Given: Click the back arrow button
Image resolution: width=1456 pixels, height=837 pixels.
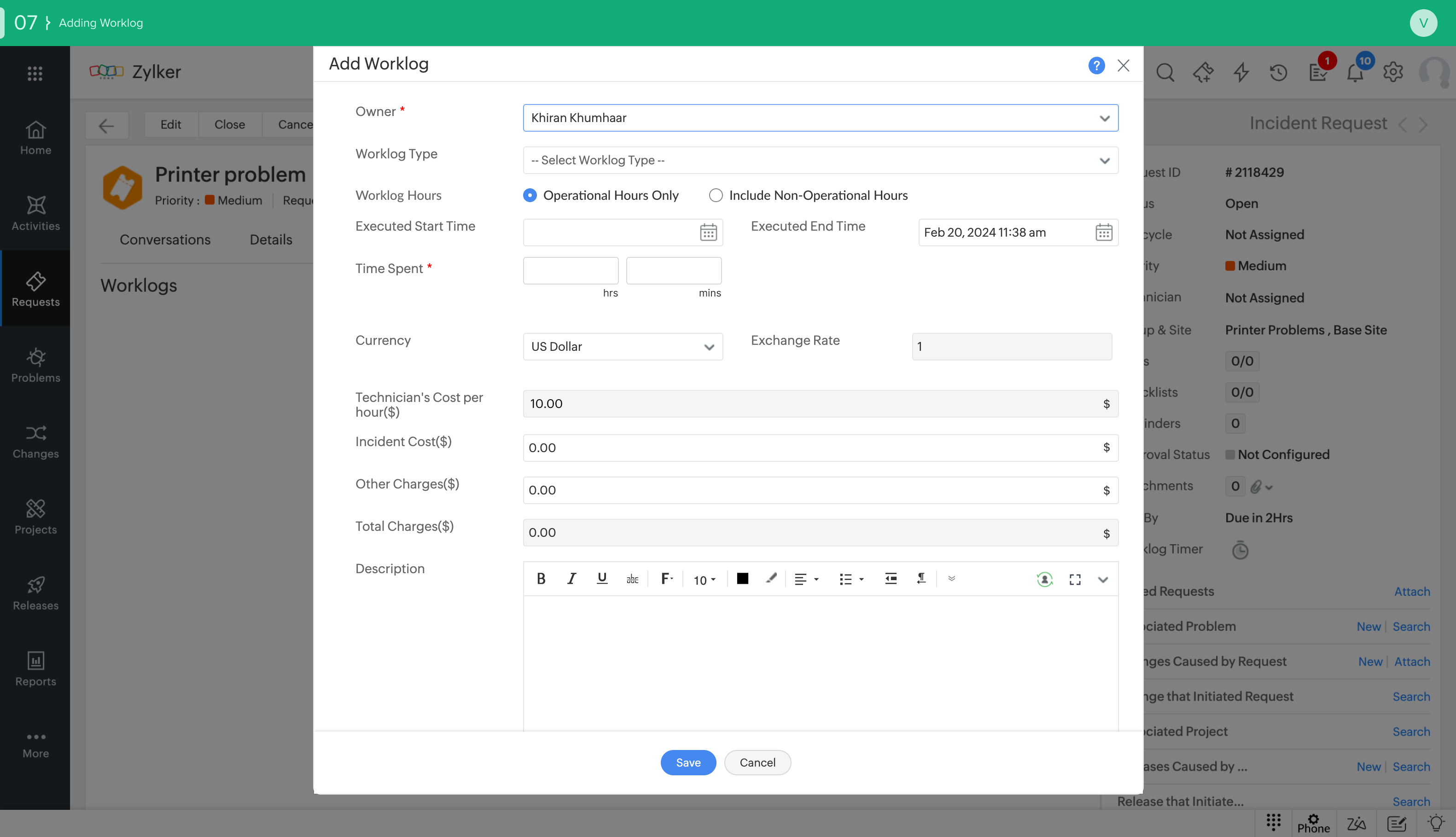Looking at the screenshot, I should coord(106,125).
